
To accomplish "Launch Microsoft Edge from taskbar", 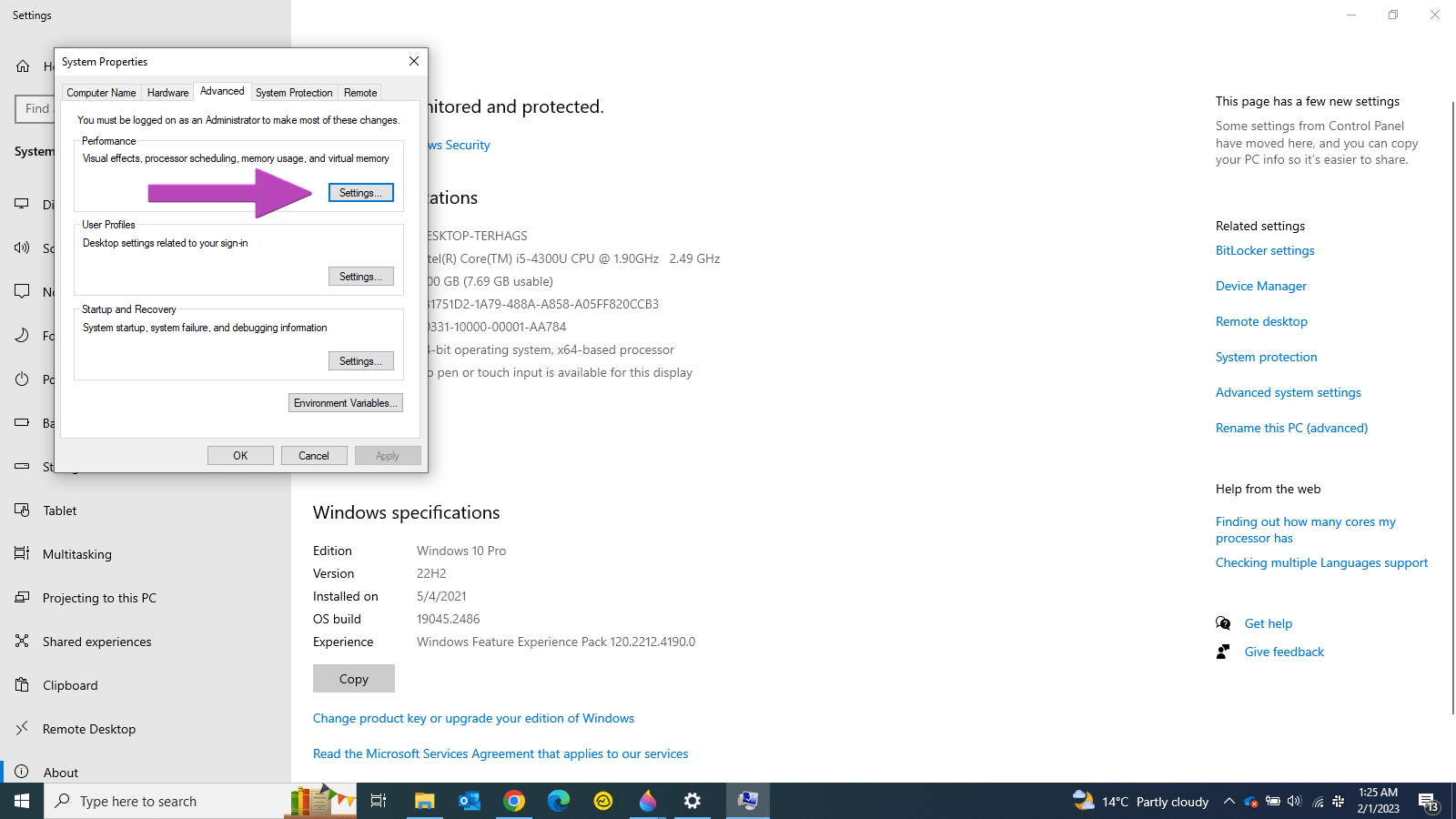I will pos(558,801).
